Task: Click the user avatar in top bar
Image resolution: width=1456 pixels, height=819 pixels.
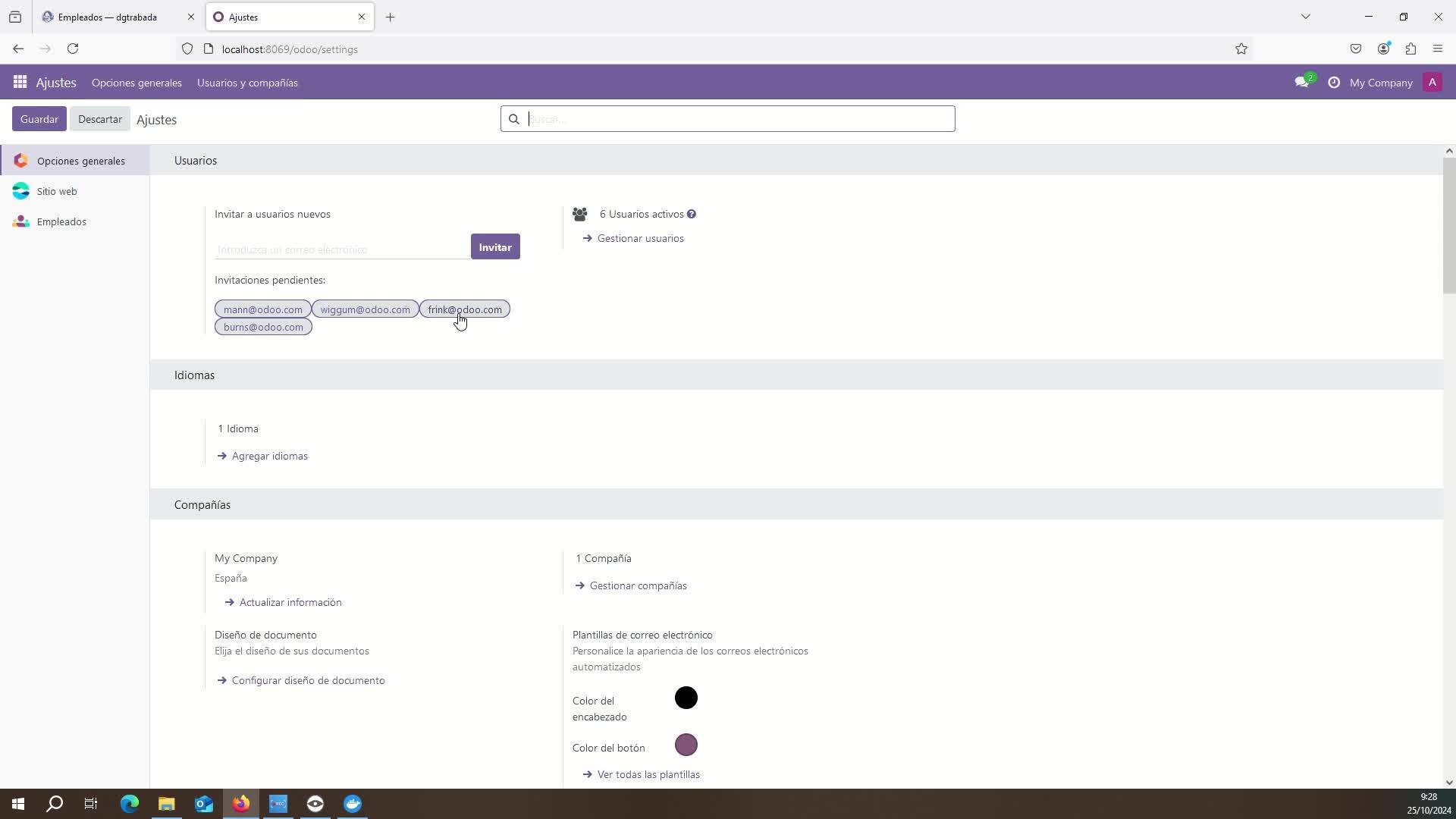Action: (1432, 83)
